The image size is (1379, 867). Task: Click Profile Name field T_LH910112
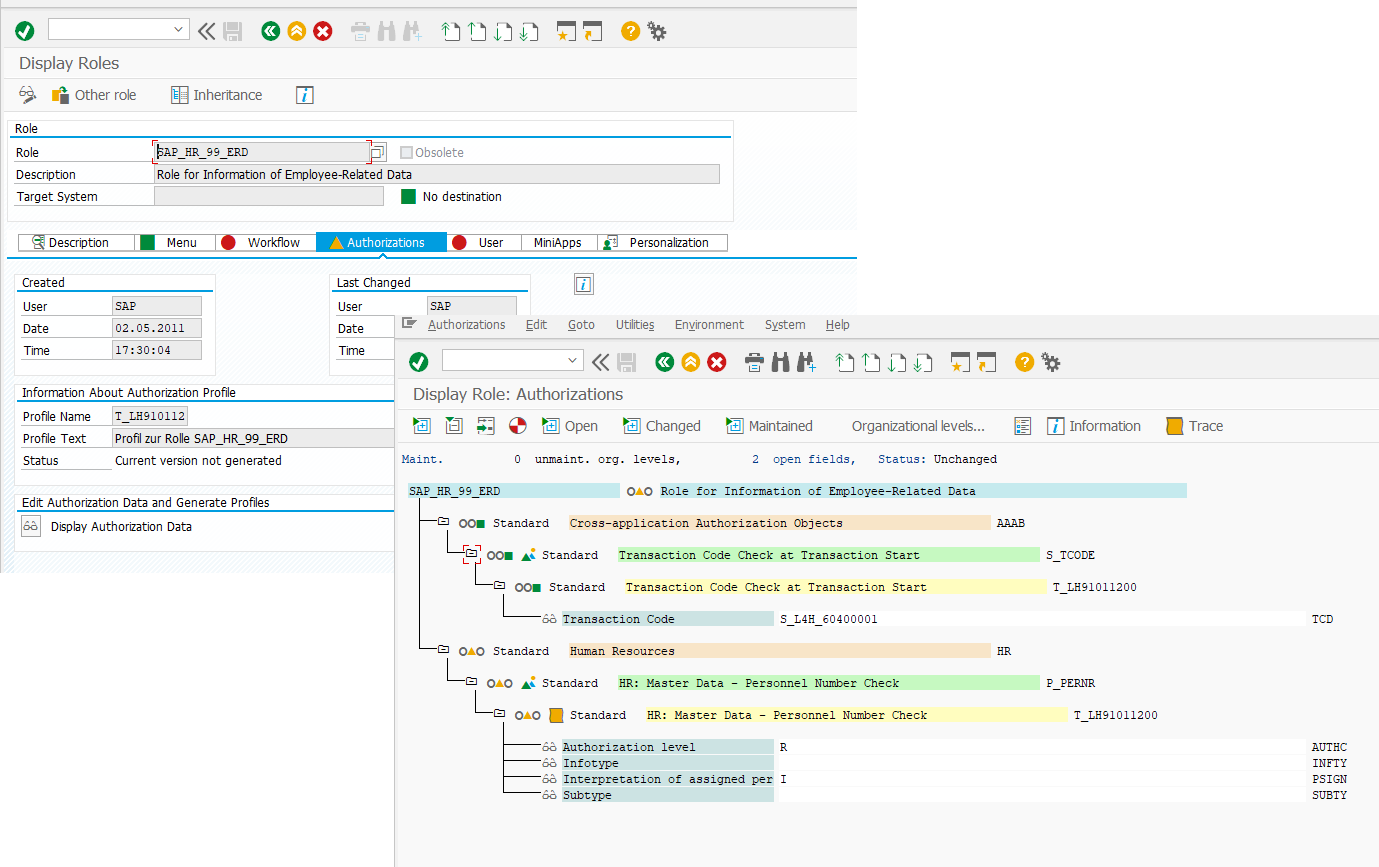click(150, 416)
